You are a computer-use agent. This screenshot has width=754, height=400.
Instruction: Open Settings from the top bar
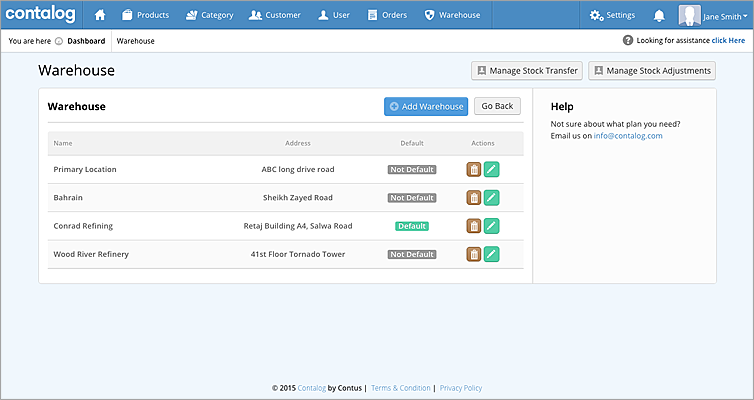pyautogui.click(x=612, y=15)
